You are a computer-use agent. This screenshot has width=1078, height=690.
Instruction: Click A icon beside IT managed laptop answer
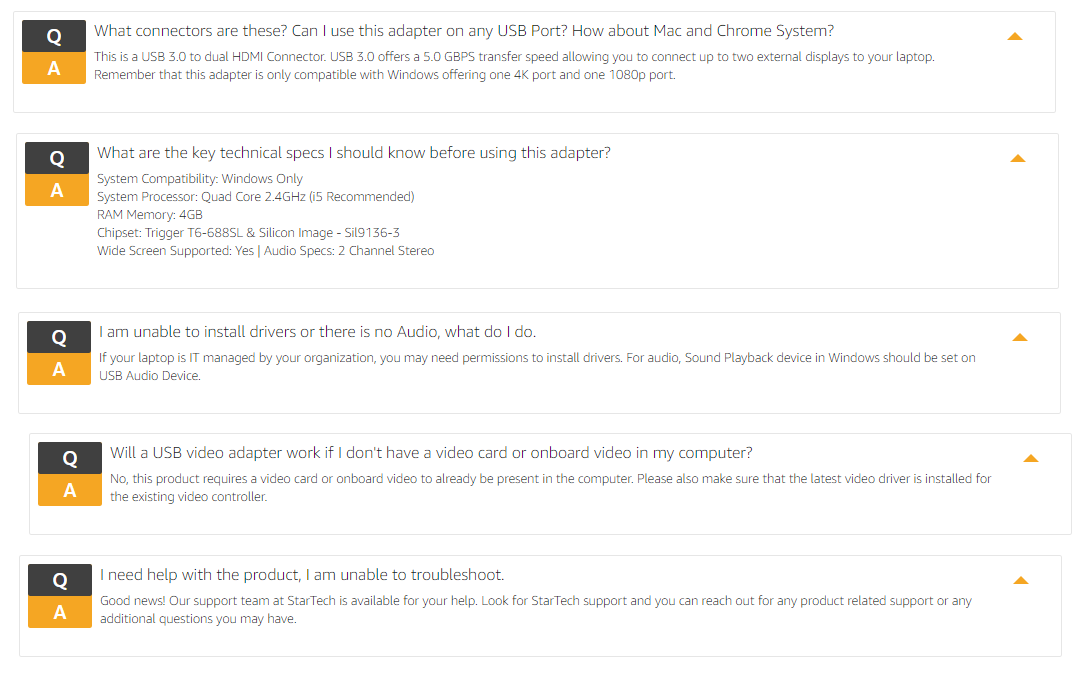coord(59,369)
